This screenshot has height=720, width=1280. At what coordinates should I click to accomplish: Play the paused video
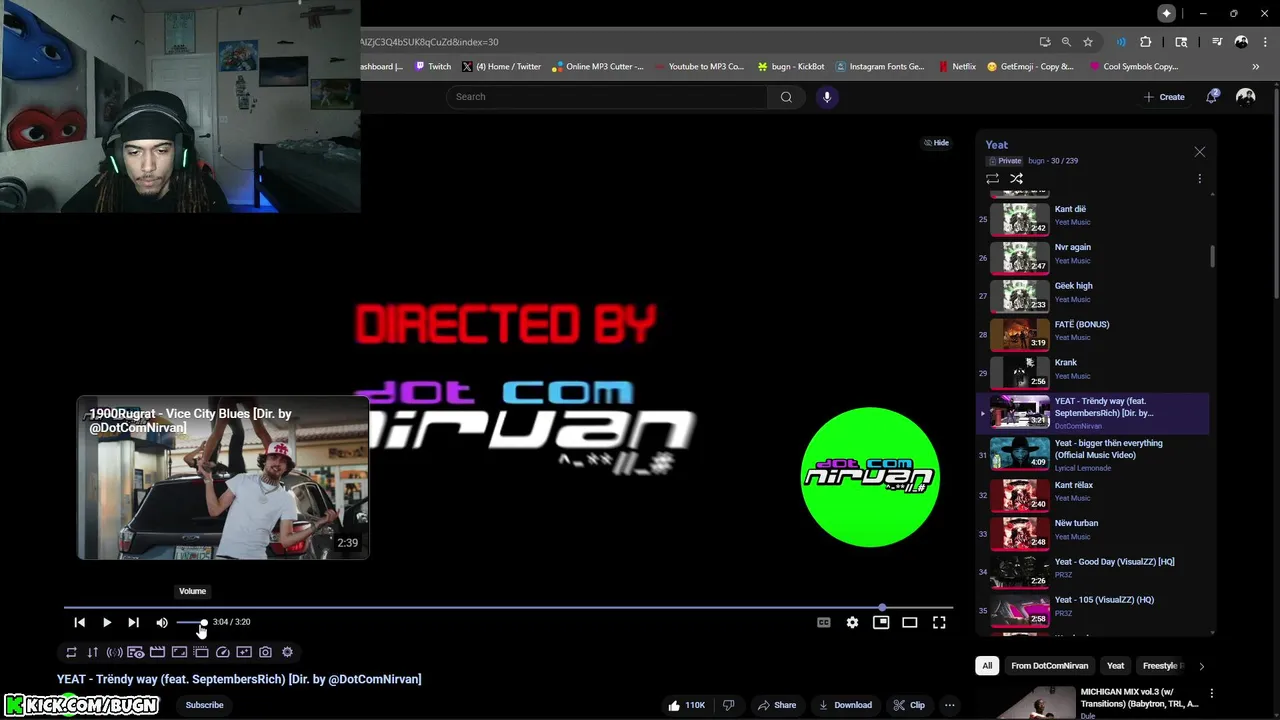coord(107,622)
